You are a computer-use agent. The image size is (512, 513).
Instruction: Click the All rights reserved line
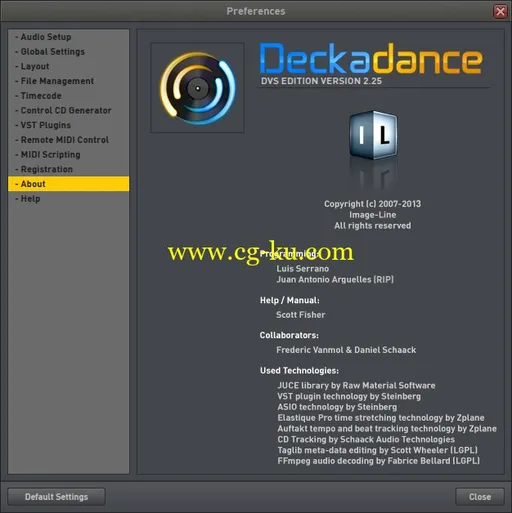click(373, 226)
